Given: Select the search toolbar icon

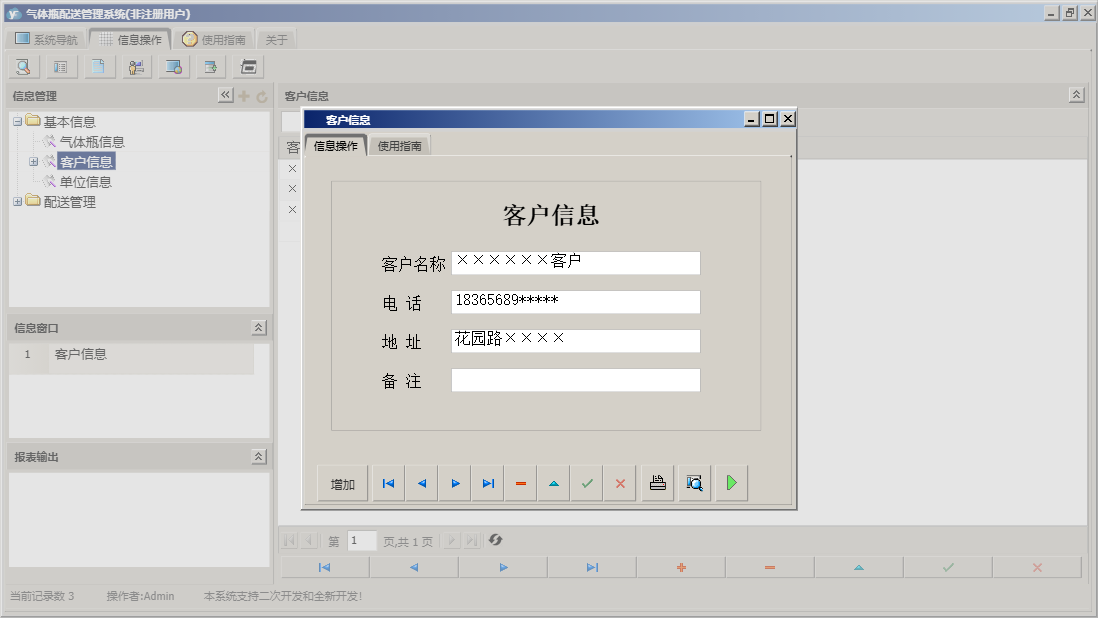Looking at the screenshot, I should click(x=22, y=66).
